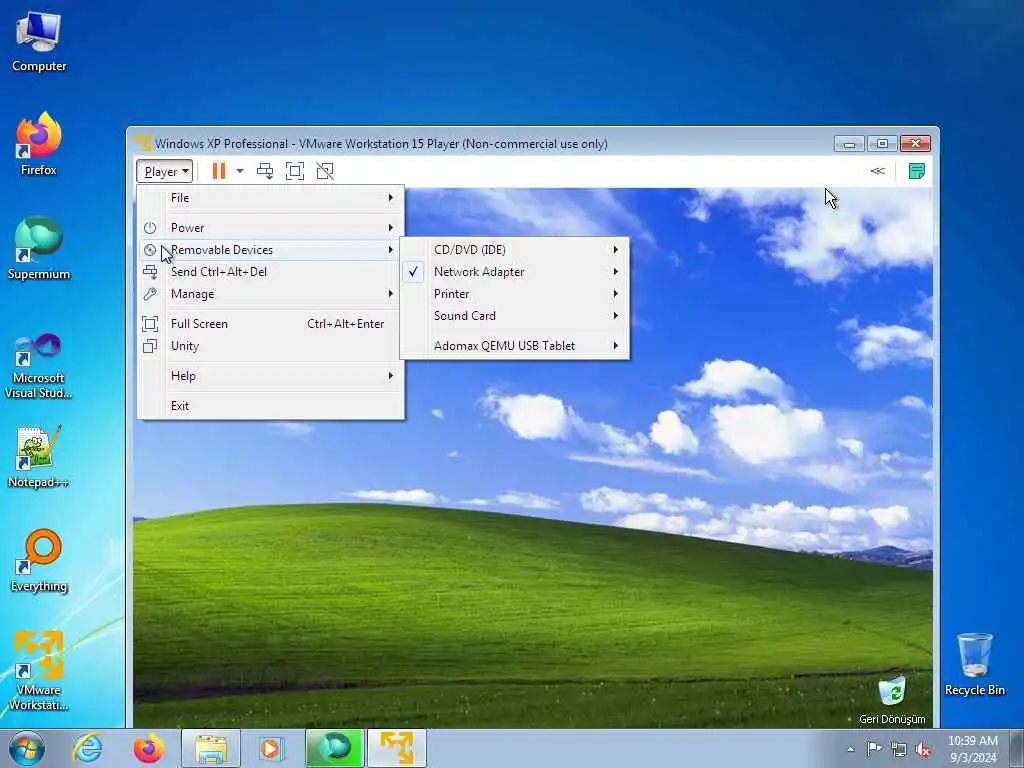Open the File submenu
This screenshot has height=768, width=1024.
[x=271, y=198]
